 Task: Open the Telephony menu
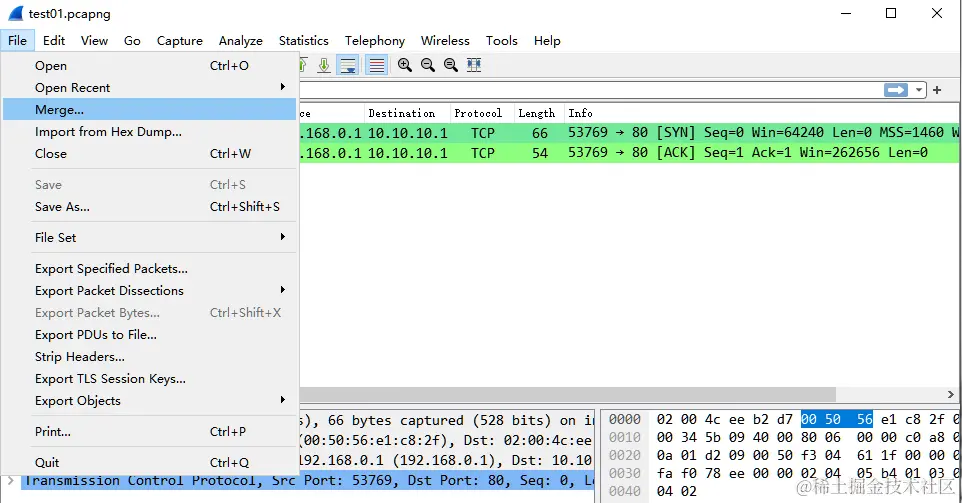pos(375,40)
